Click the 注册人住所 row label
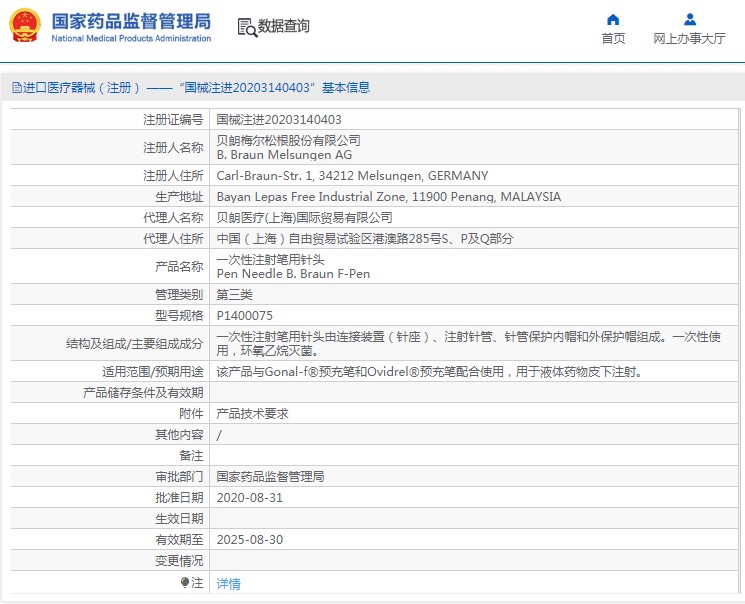This screenshot has height=604, width=745. pos(173,176)
